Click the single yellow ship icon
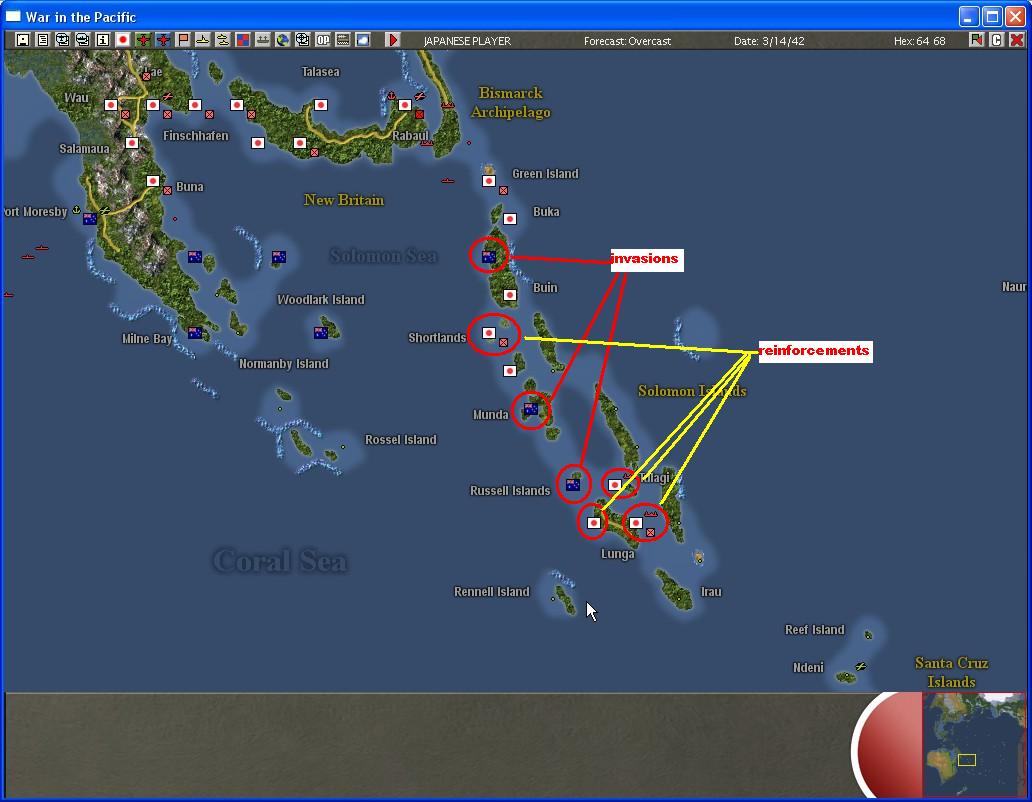This screenshot has height=802, width=1032. [x=203, y=40]
